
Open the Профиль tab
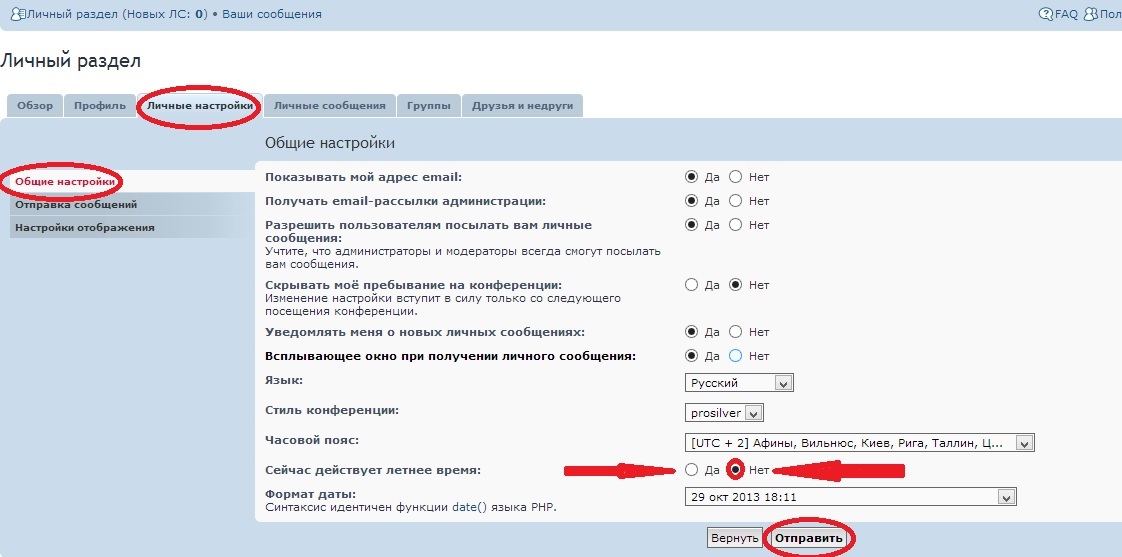[100, 106]
